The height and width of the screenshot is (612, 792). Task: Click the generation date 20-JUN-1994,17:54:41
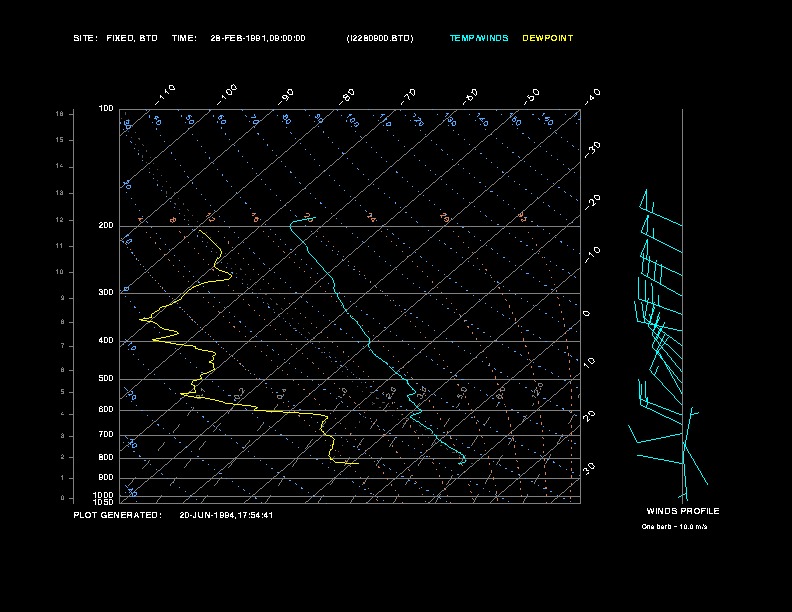pos(226,515)
